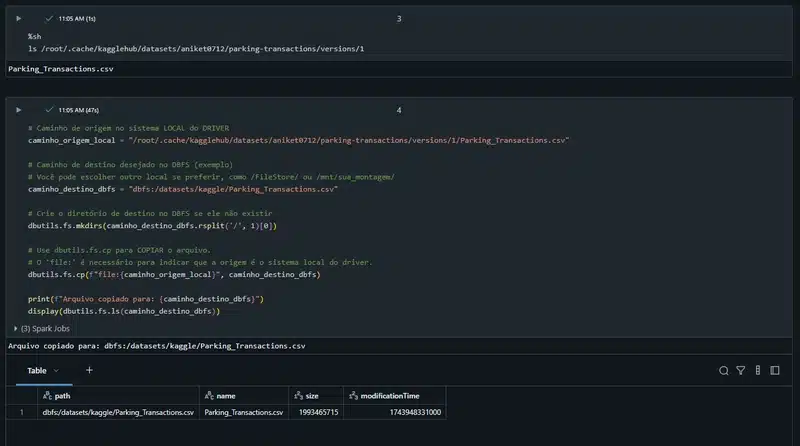This screenshot has height=446, width=800.
Task: Select the size value 1993465715
Action: click(x=318, y=412)
